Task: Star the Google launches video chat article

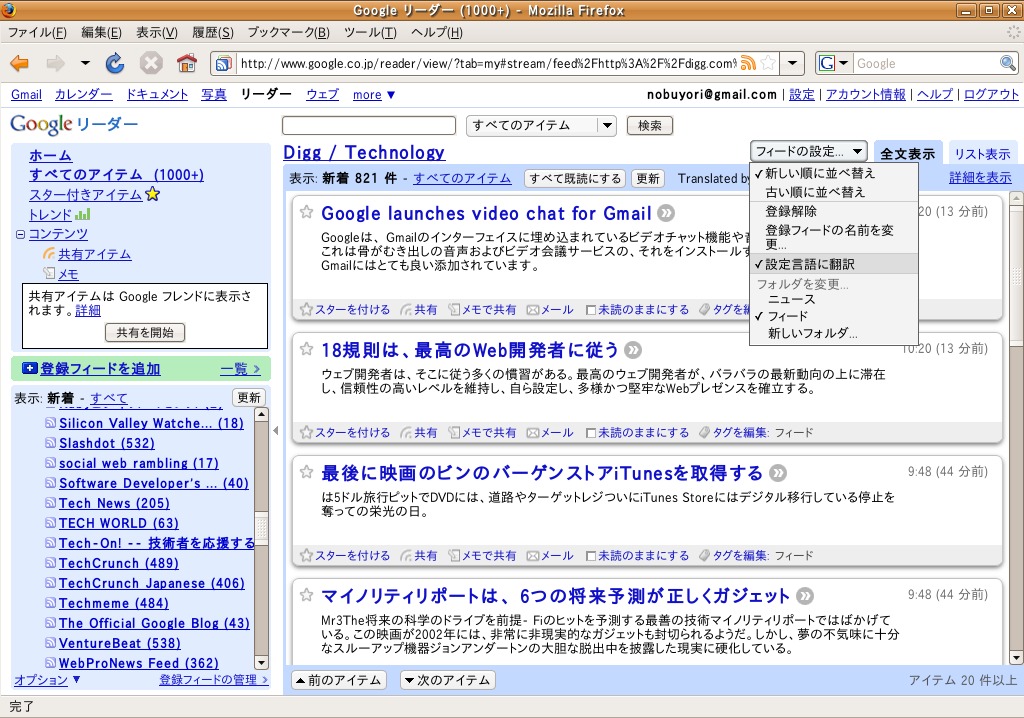Action: (307, 213)
